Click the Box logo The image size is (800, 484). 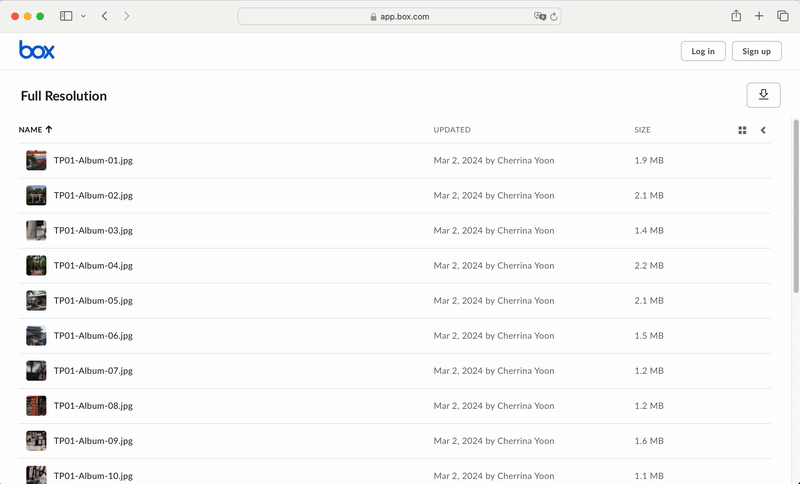[37, 51]
